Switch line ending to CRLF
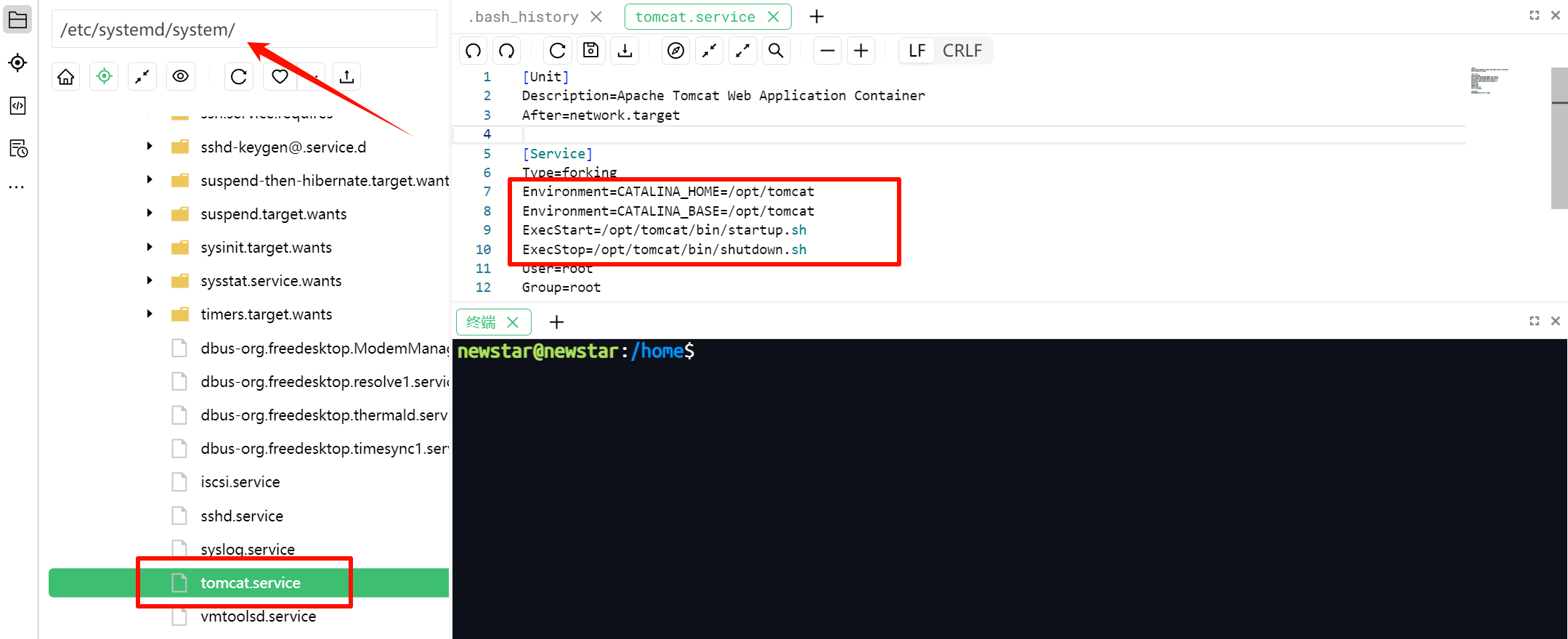The height and width of the screenshot is (639, 1568). click(962, 51)
